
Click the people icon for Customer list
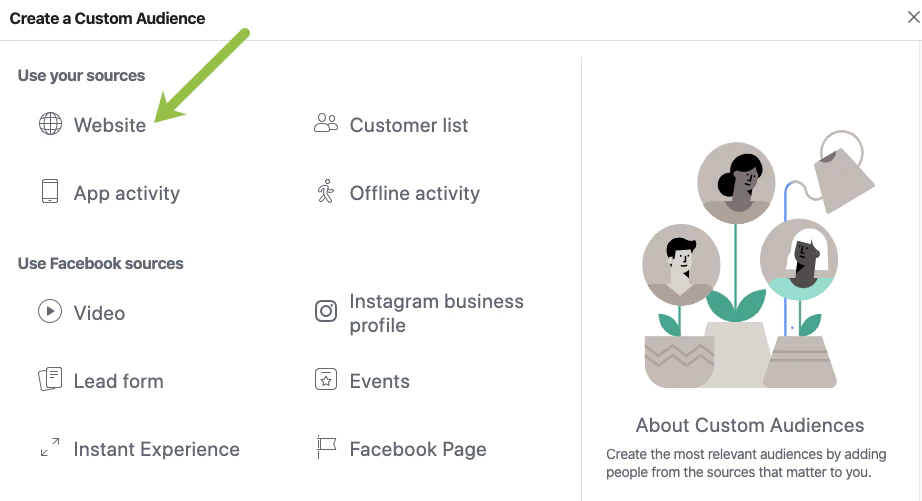click(326, 124)
